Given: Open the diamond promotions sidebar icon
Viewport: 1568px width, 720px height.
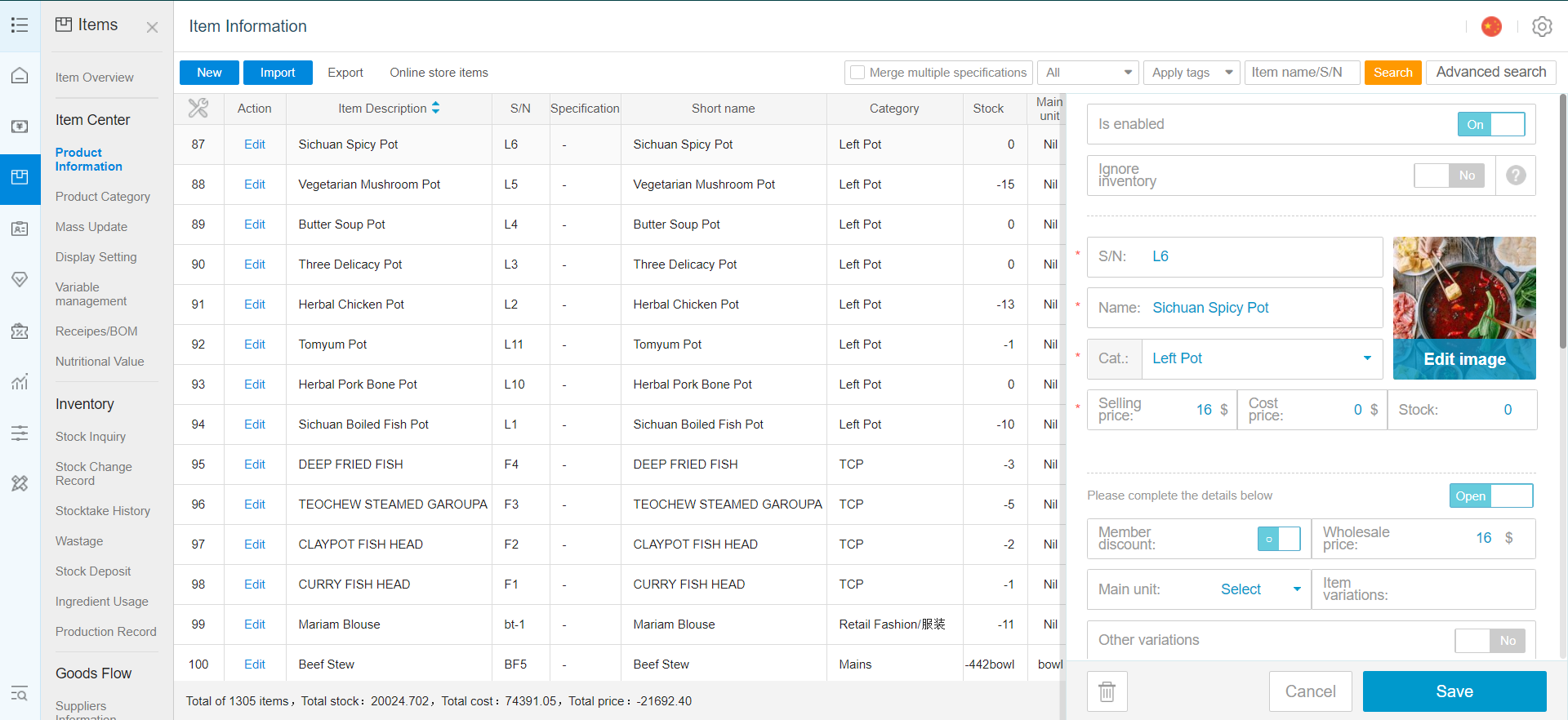Looking at the screenshot, I should [x=20, y=279].
